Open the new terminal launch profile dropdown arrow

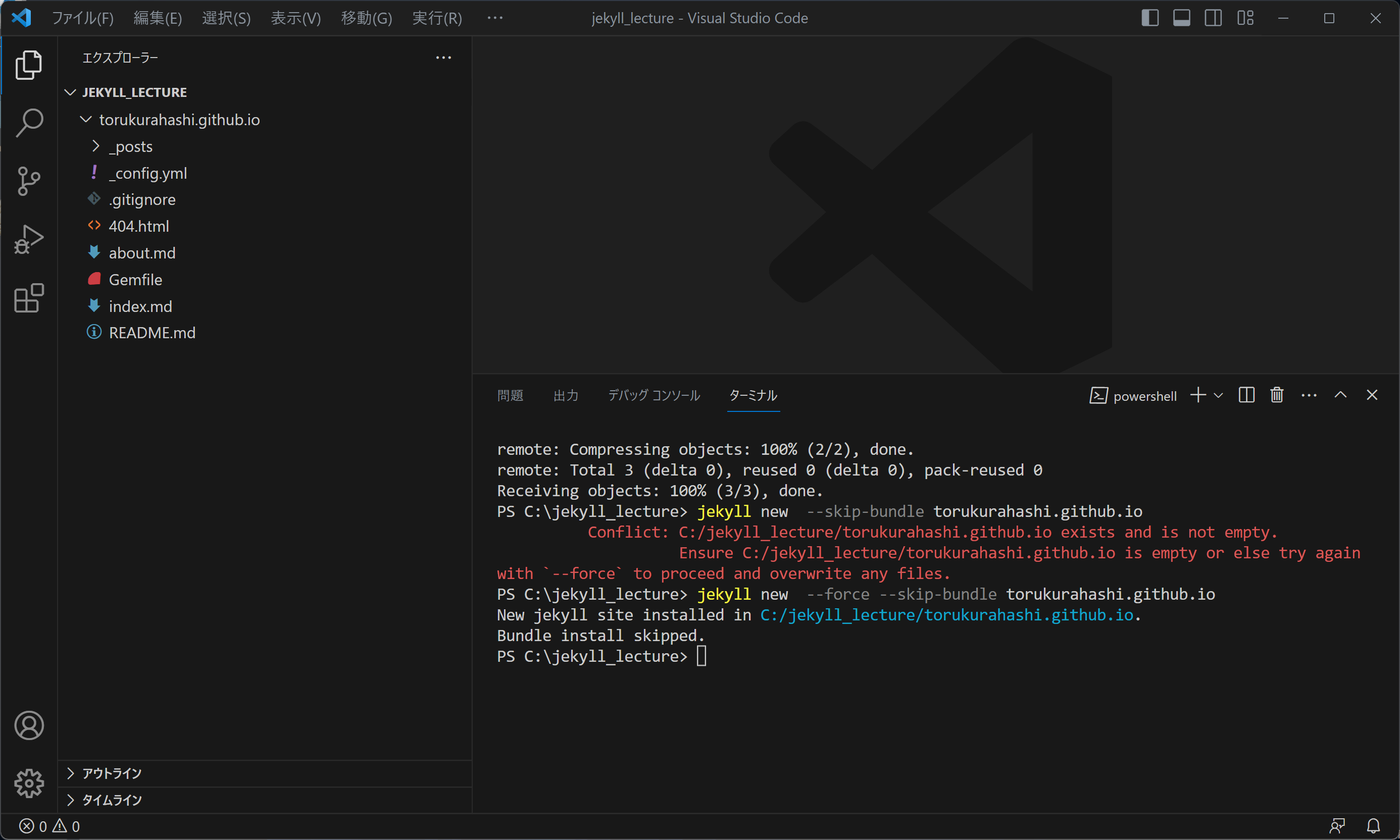pos(1218,396)
